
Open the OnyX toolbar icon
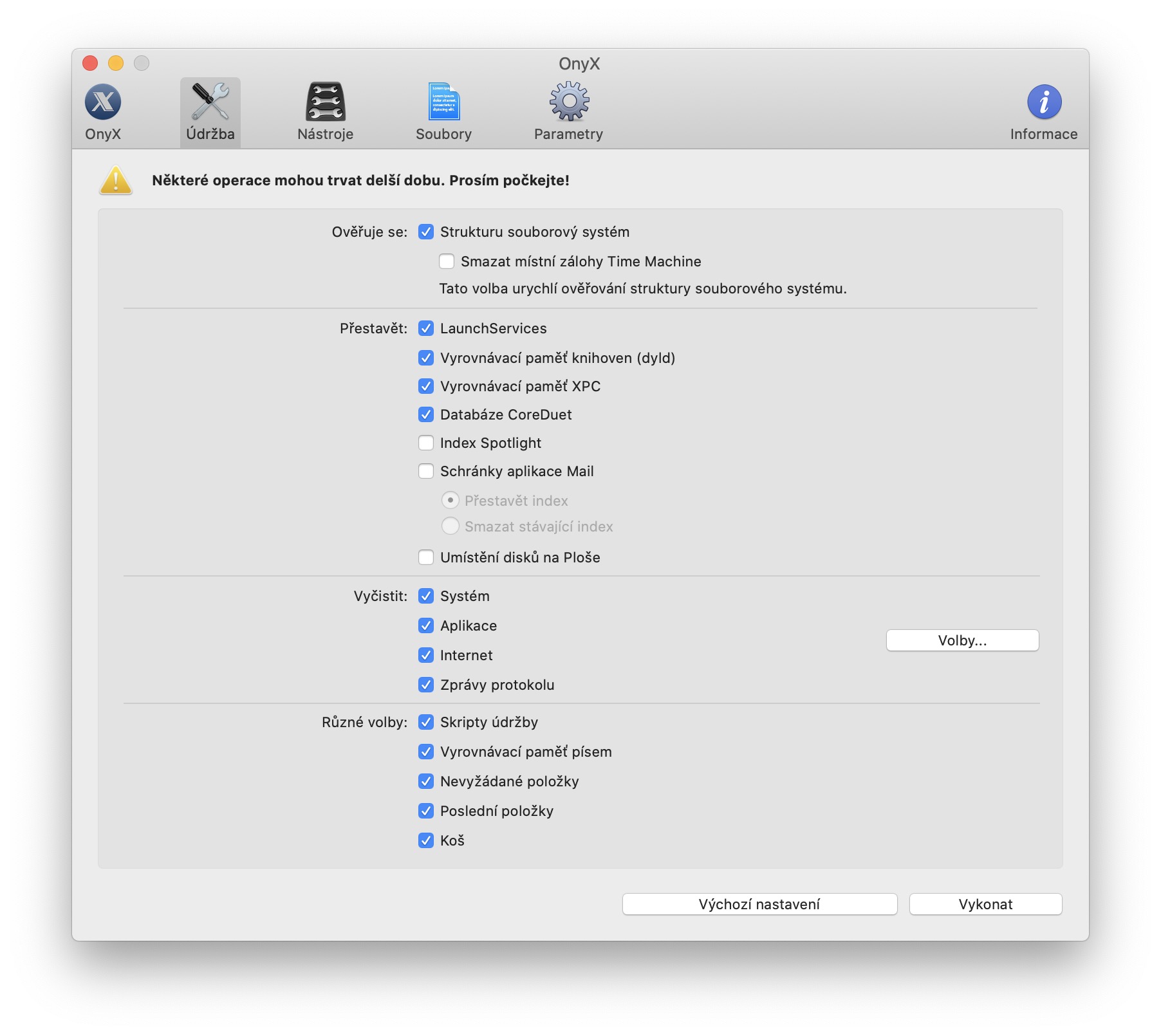pos(103,102)
